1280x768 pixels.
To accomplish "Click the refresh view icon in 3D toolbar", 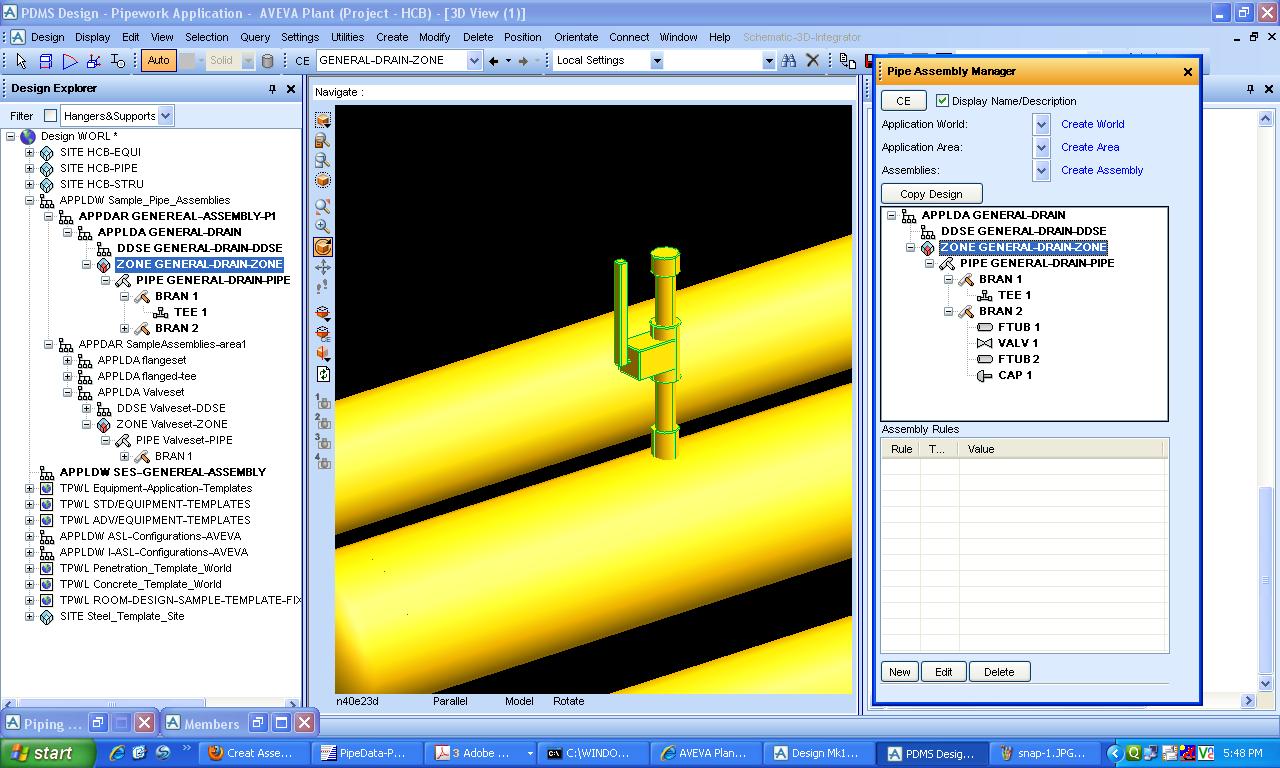I will [323, 374].
